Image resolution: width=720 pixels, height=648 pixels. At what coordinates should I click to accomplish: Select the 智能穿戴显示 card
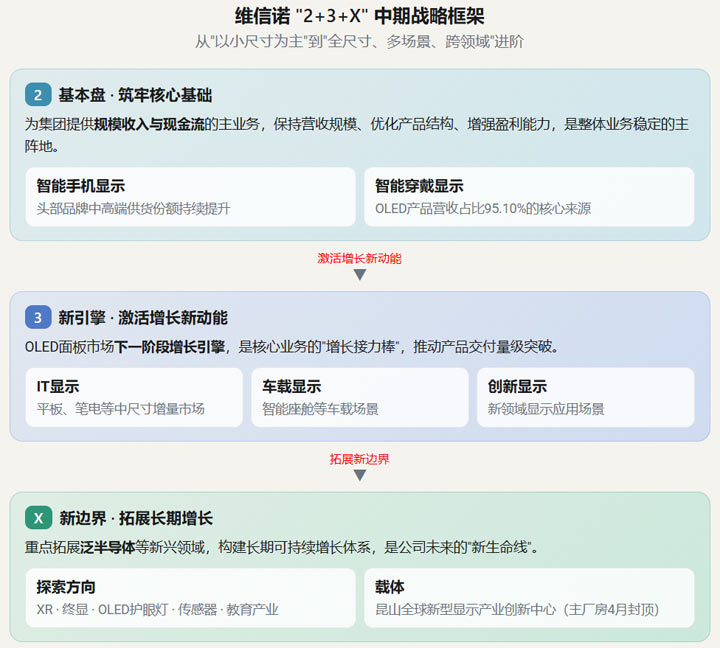(x=529, y=197)
